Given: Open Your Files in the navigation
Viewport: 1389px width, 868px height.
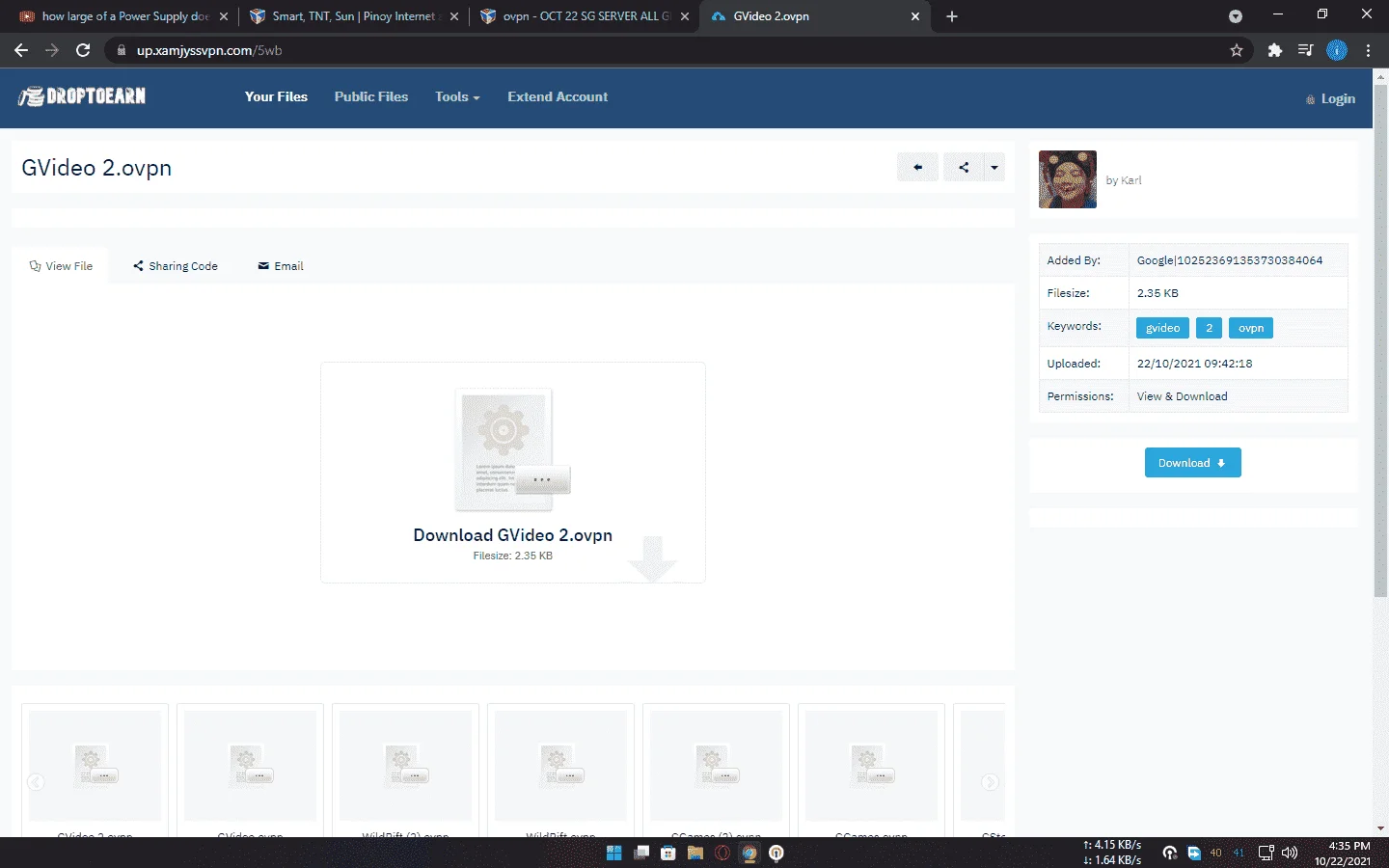Looking at the screenshot, I should click(276, 96).
